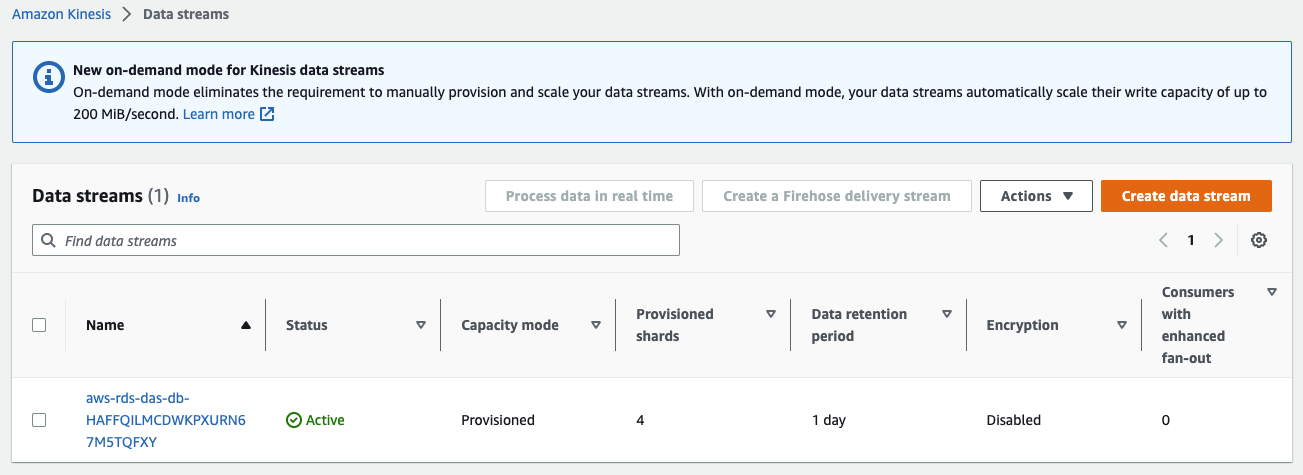Click the external link icon beside Learn more
The height and width of the screenshot is (475, 1303).
[267, 114]
